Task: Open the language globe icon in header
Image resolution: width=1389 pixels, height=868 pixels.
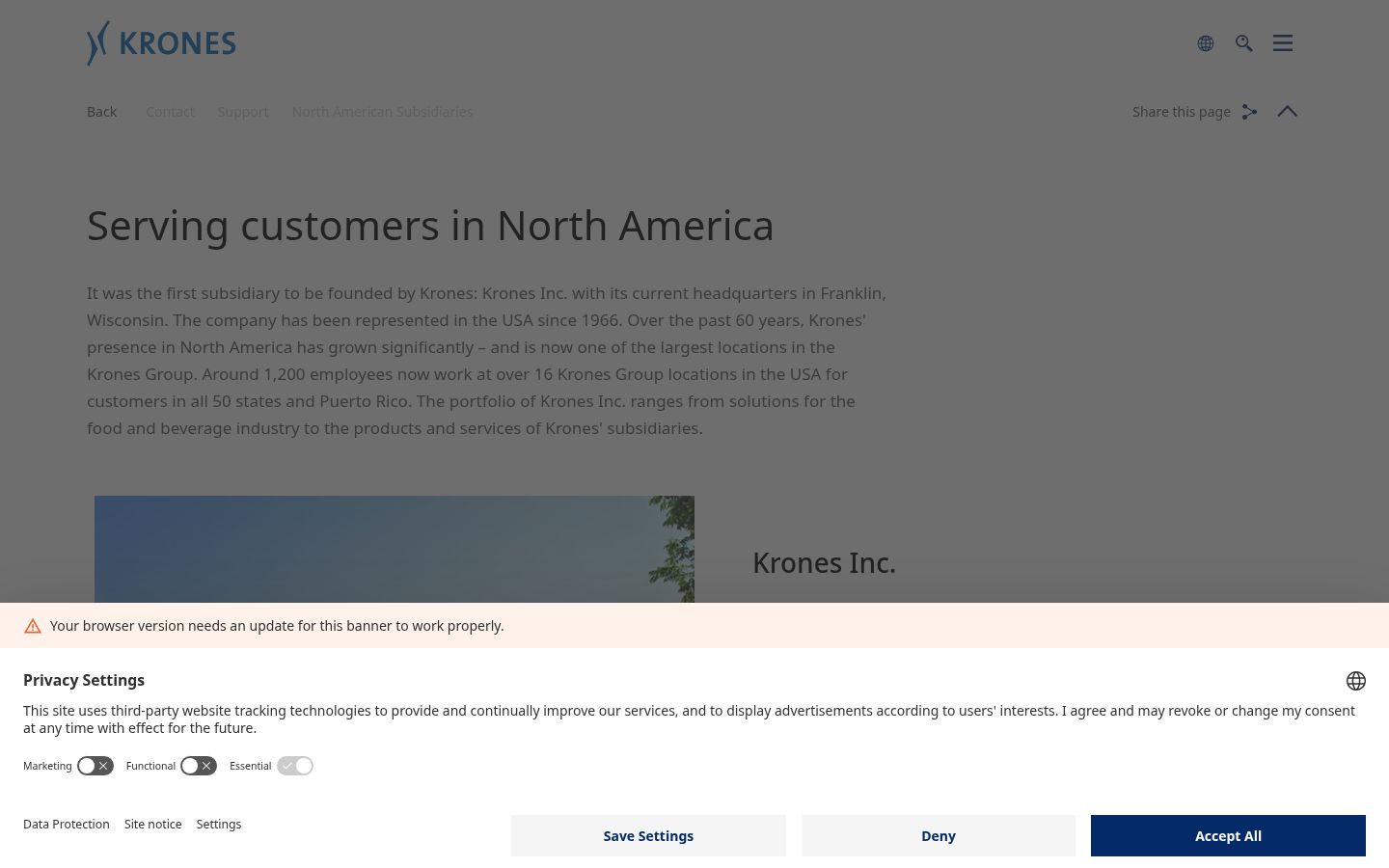Action: (1206, 43)
